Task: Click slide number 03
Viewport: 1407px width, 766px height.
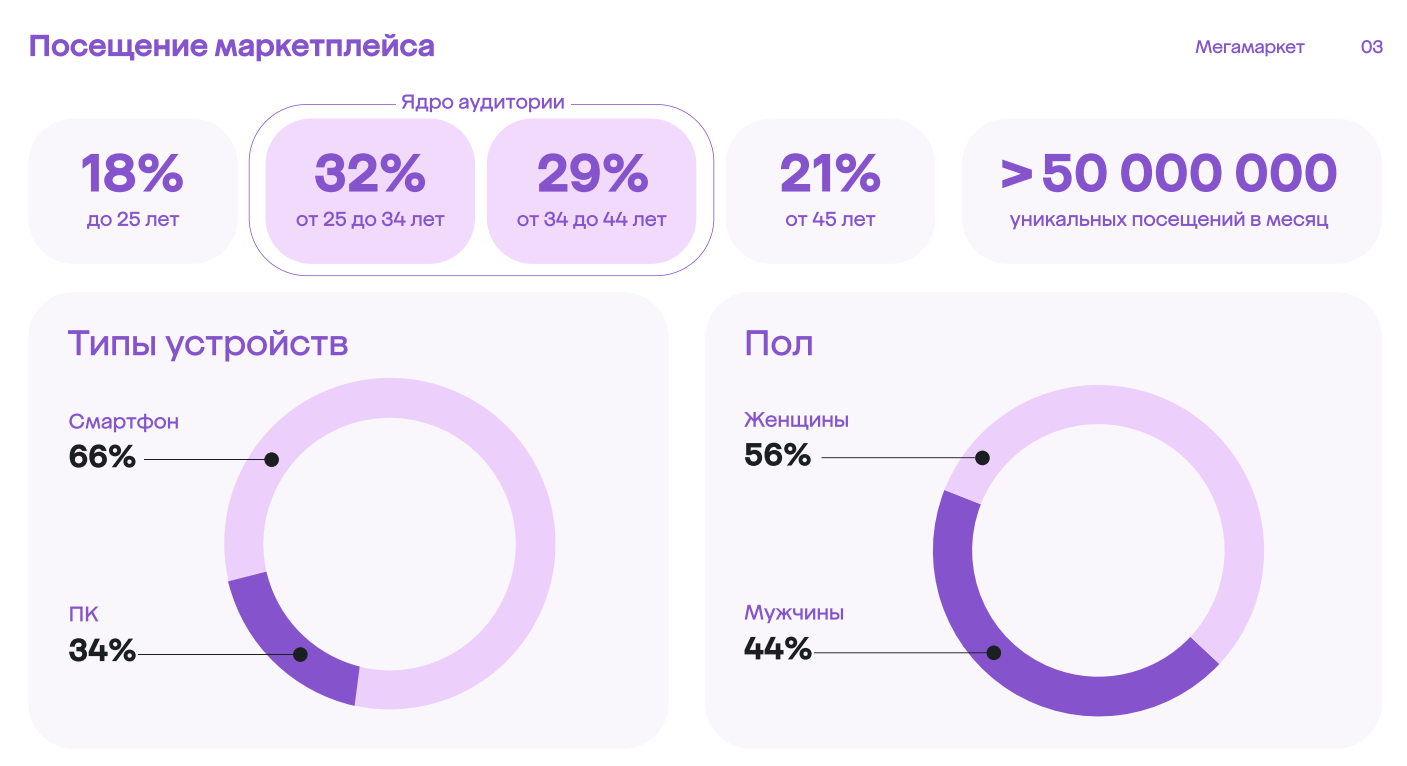Action: pos(1371,47)
